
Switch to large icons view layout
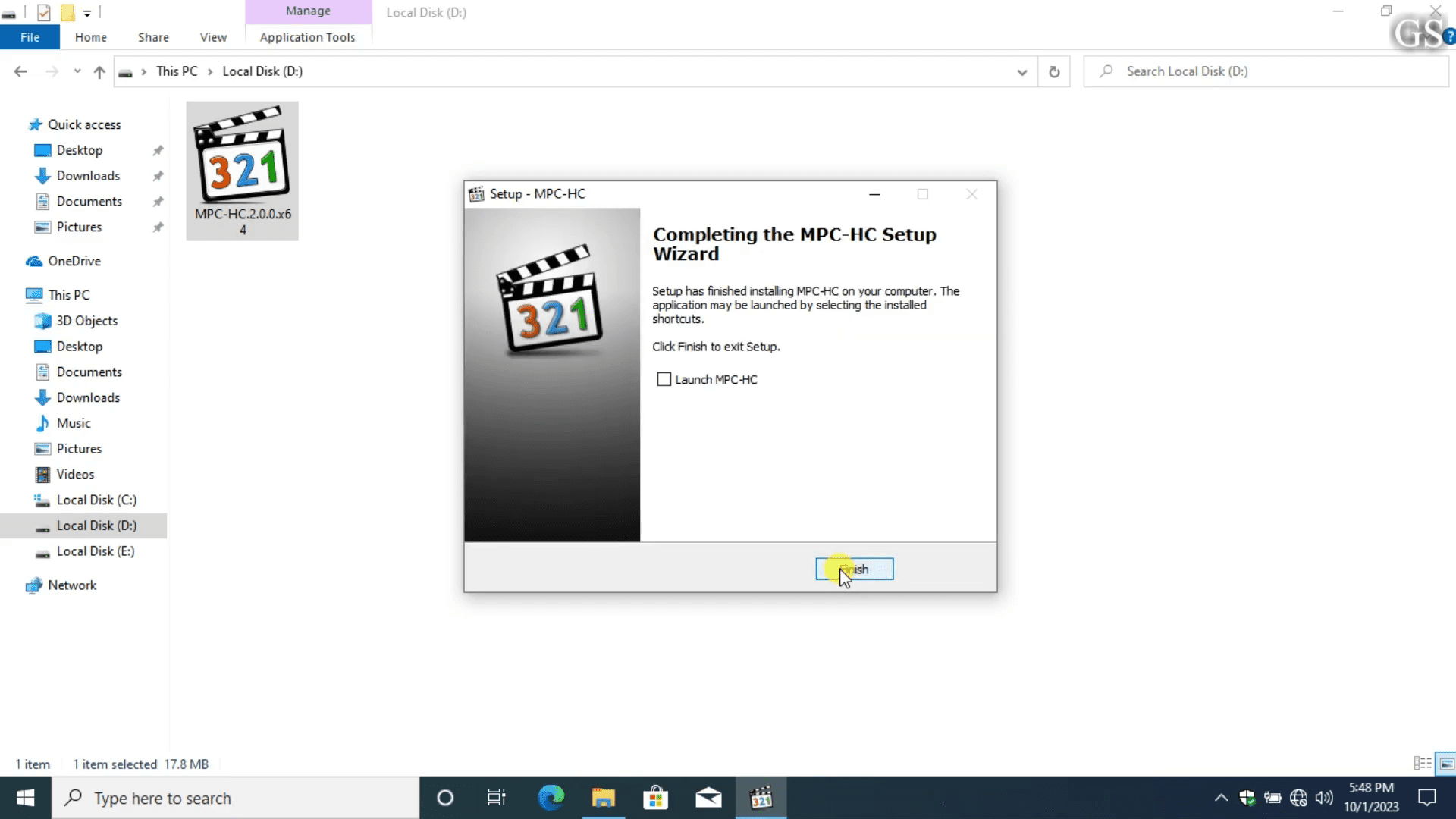pyautogui.click(x=1446, y=764)
